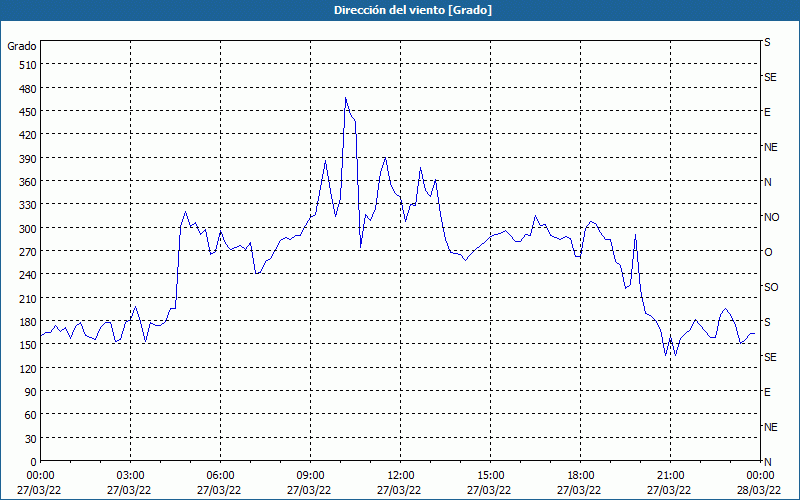
Task: Select the 'O' compass label
Action: pyautogui.click(x=768, y=252)
